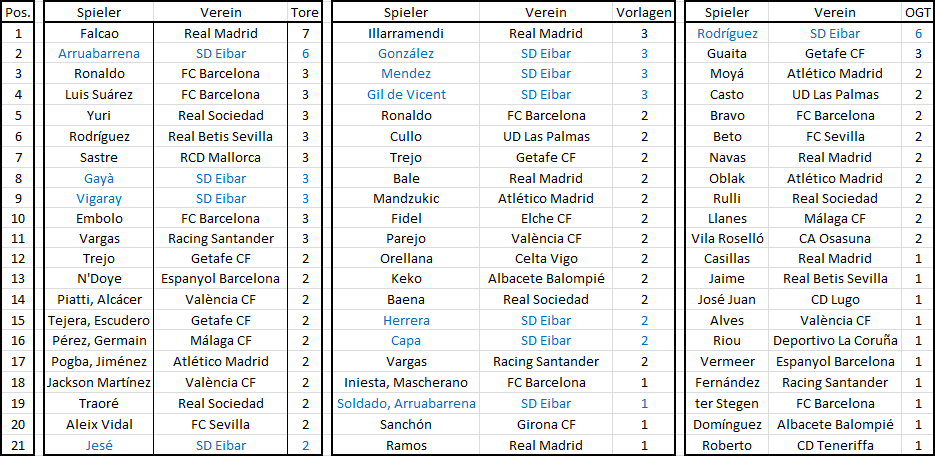Image resolution: width=935 pixels, height=456 pixels.
Task: Select the Vorlagen column header
Action: tap(643, 13)
